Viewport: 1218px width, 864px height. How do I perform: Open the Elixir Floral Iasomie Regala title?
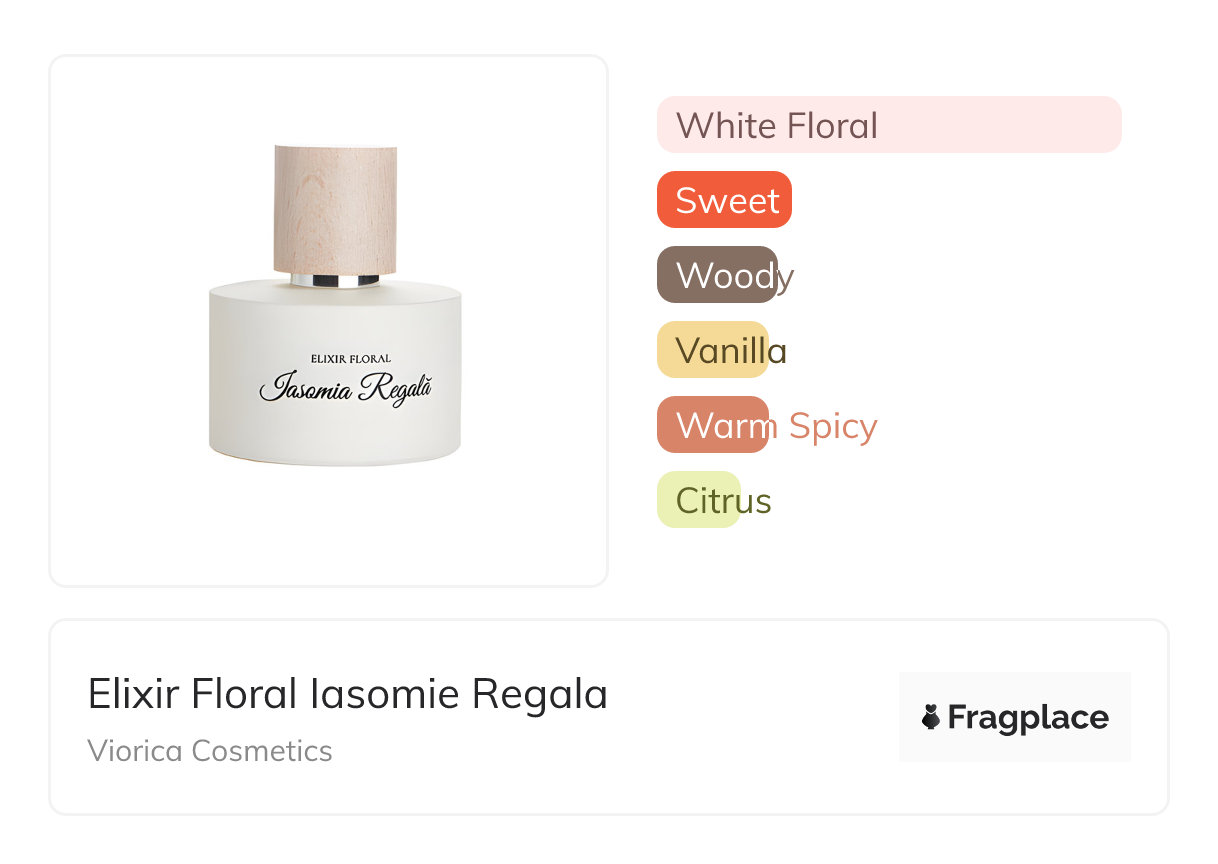(x=348, y=694)
